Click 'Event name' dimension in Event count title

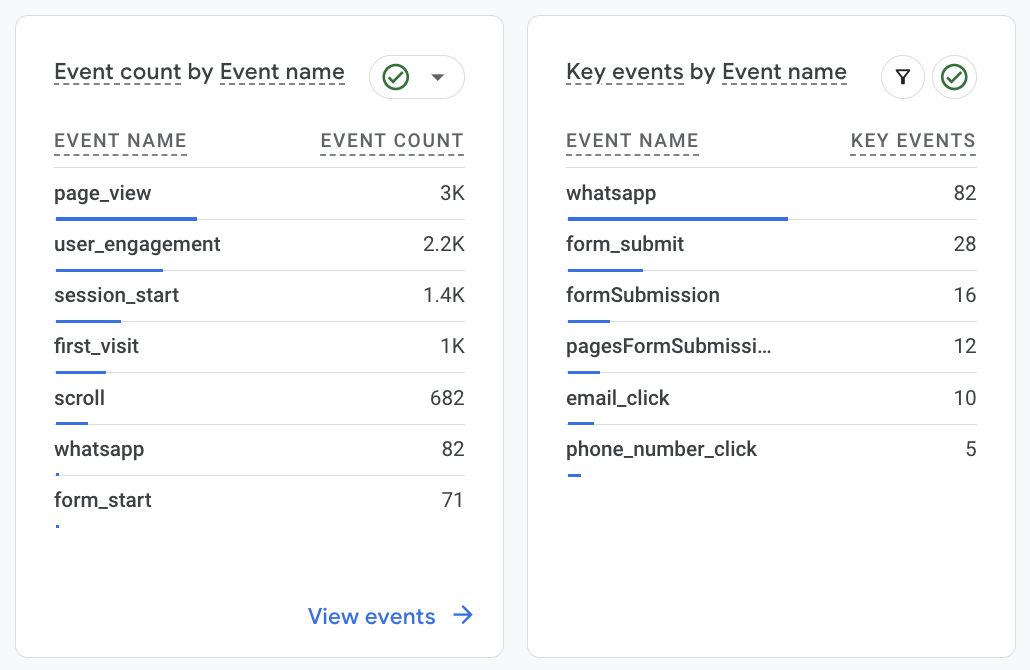click(x=282, y=72)
